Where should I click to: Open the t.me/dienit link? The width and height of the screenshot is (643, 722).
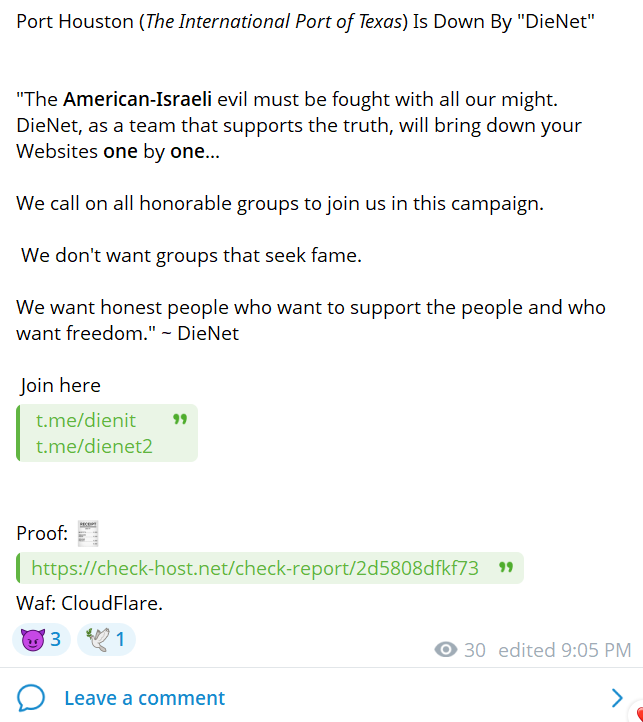(86, 420)
